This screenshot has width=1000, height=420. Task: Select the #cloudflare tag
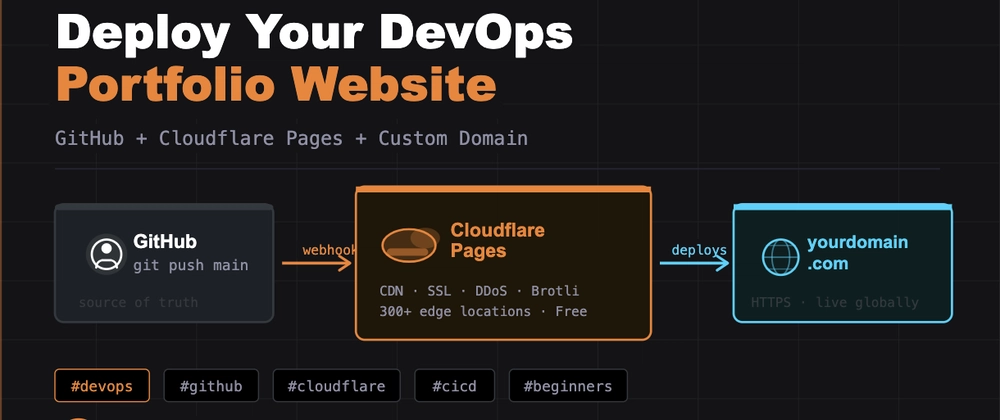(336, 386)
